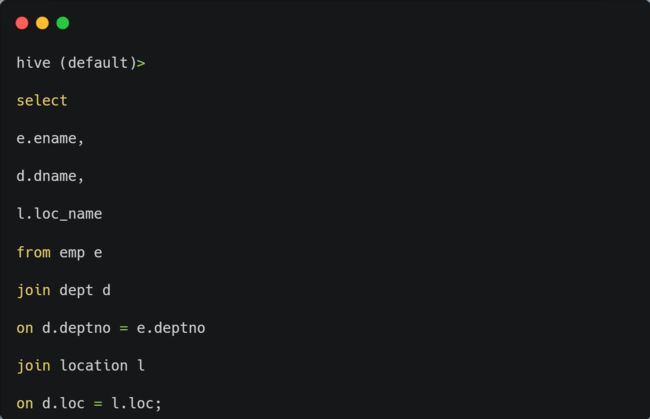This screenshot has width=650, height=419.
Task: Click l.loc; at the end of query
Action: [x=136, y=403]
